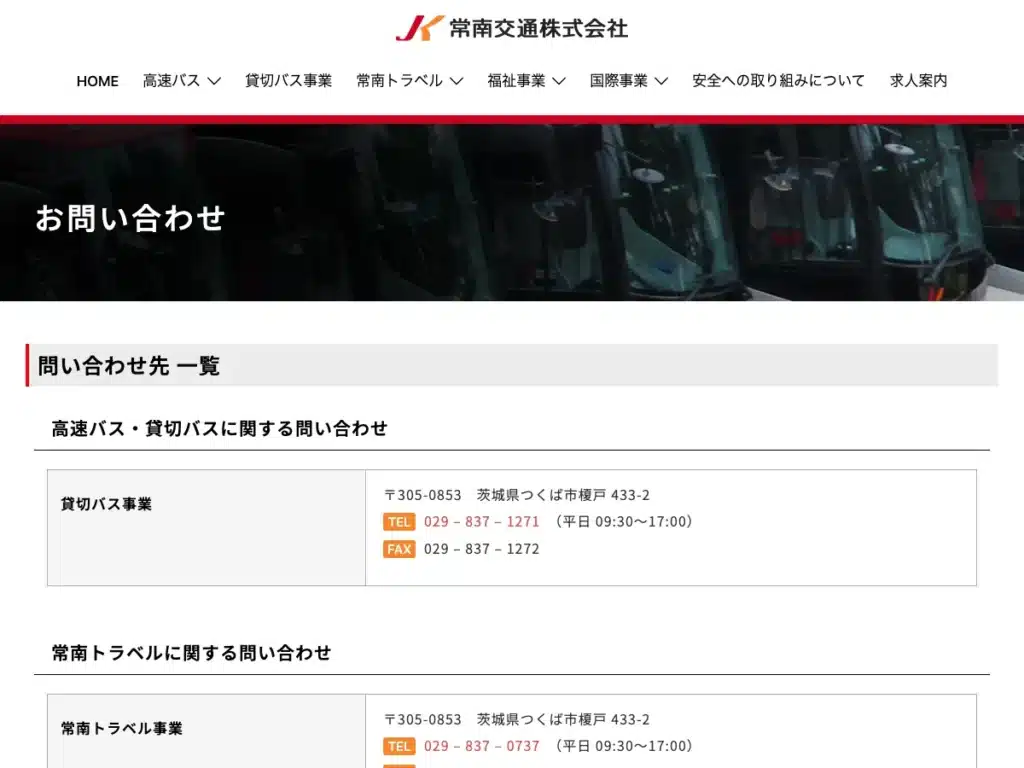Click TEL badge in 貸切バス事業 row

399,522
